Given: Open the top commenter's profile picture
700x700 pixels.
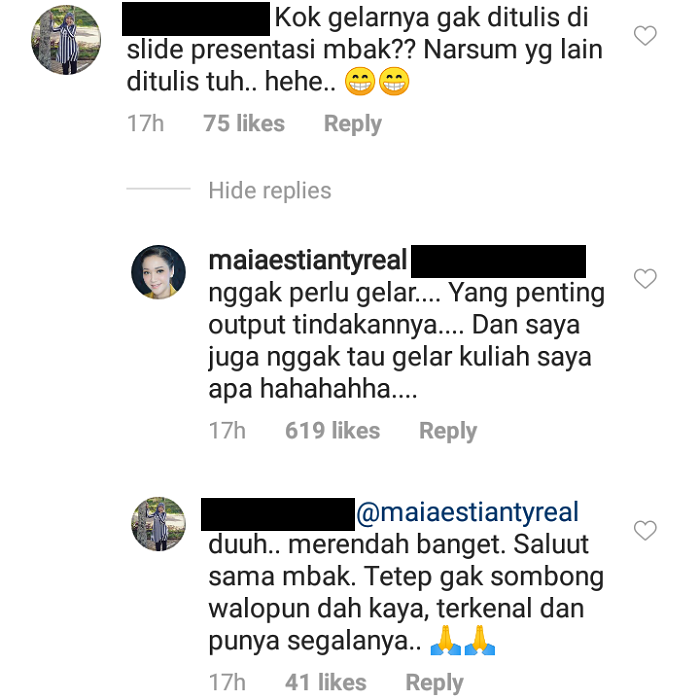Looking at the screenshot, I should coord(66,40).
